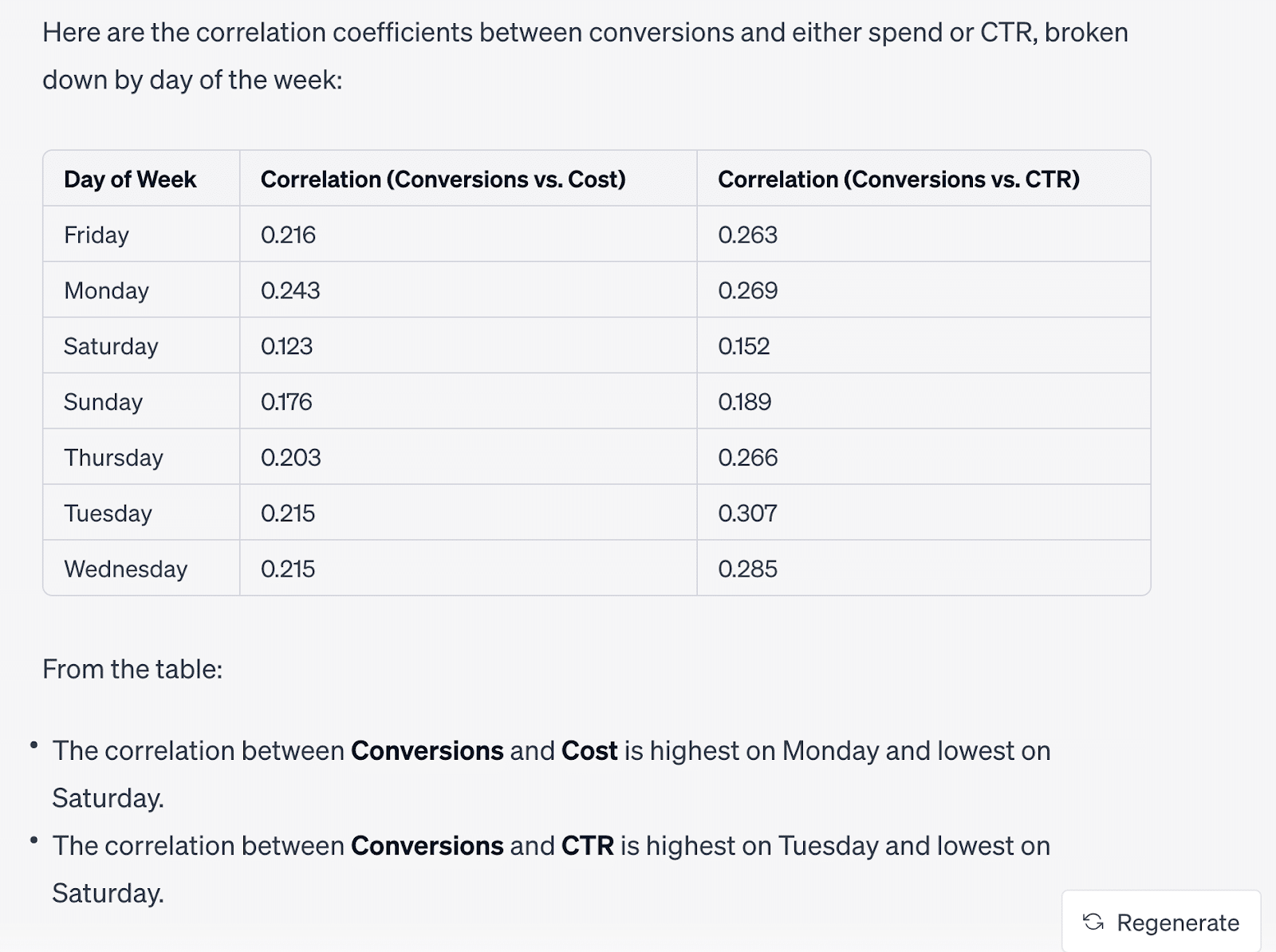This screenshot has width=1276, height=952.
Task: Click the bold word CTR in second bullet
Action: pyautogui.click(x=588, y=846)
